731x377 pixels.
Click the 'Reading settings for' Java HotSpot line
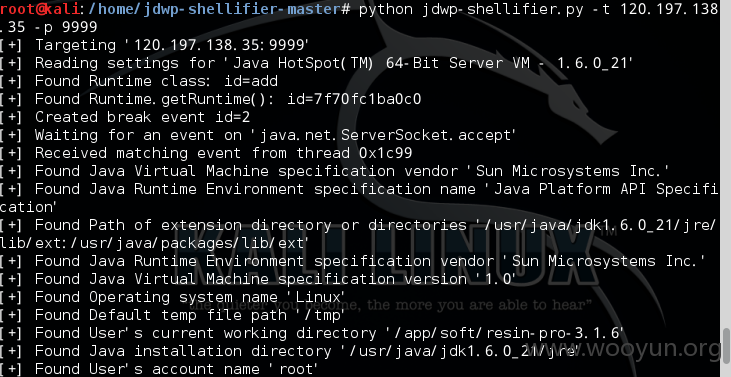pos(317,63)
